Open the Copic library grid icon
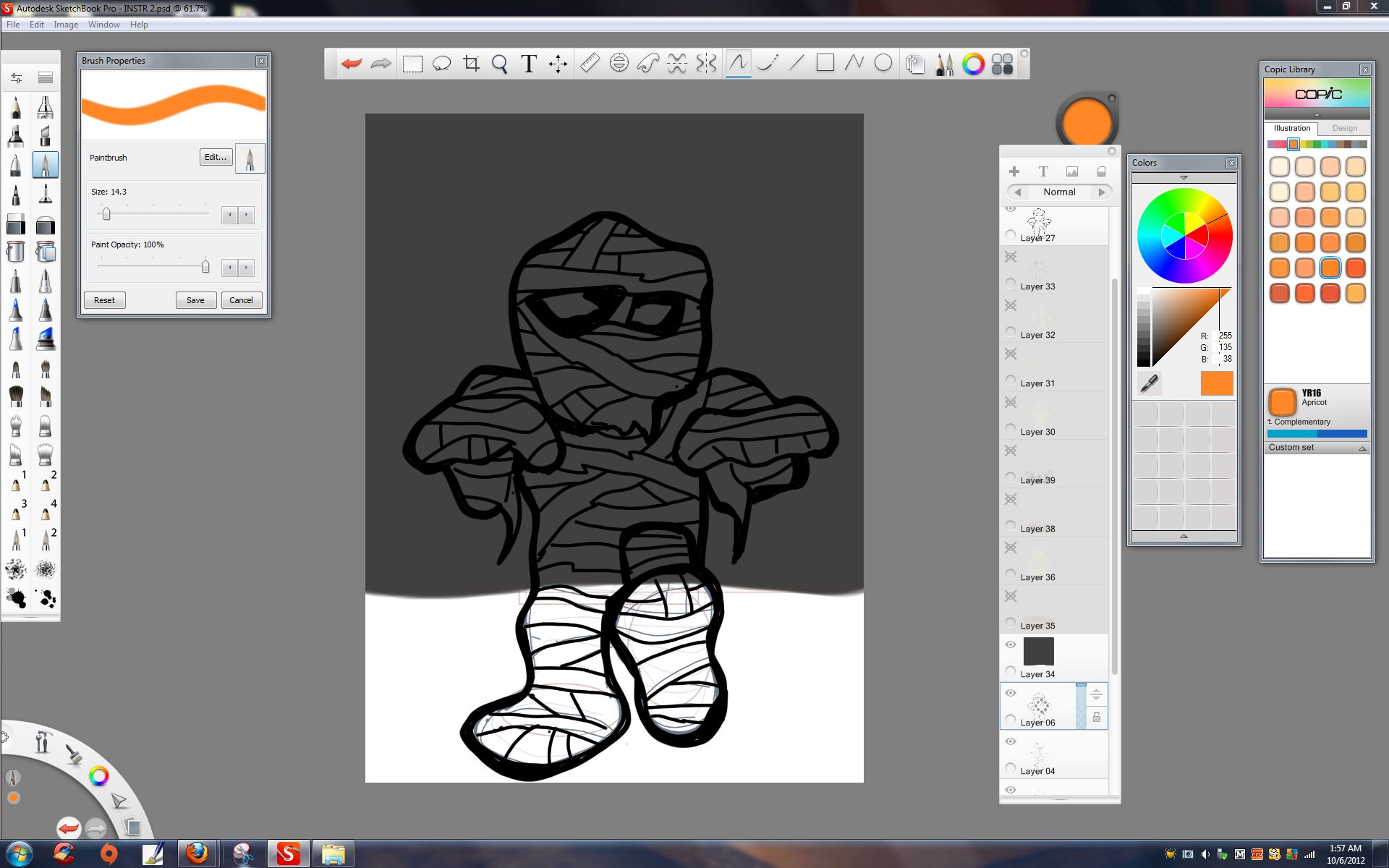The width and height of the screenshot is (1389, 868). [x=1002, y=64]
